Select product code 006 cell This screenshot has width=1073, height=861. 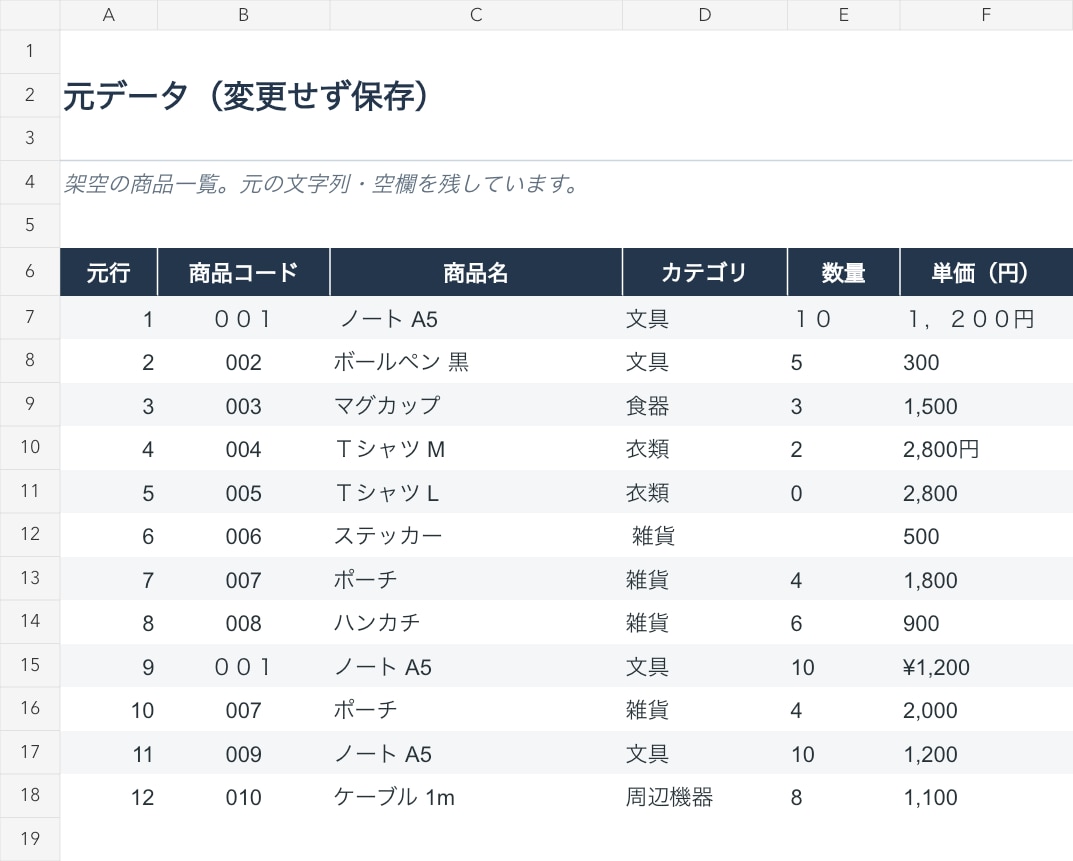pyautogui.click(x=244, y=536)
